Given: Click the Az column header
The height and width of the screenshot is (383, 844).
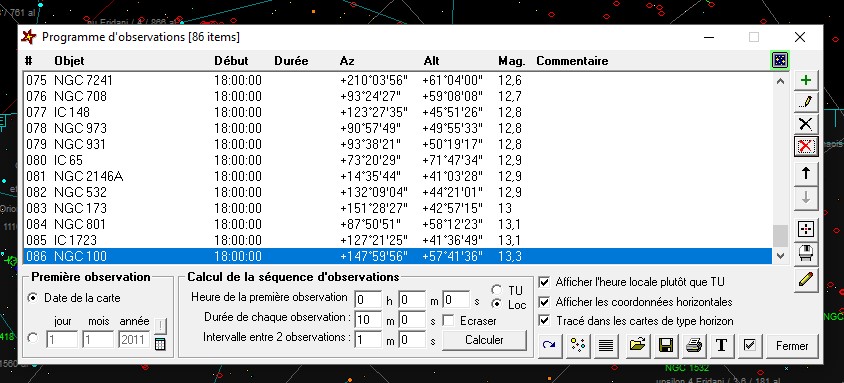Looking at the screenshot, I should (347, 61).
